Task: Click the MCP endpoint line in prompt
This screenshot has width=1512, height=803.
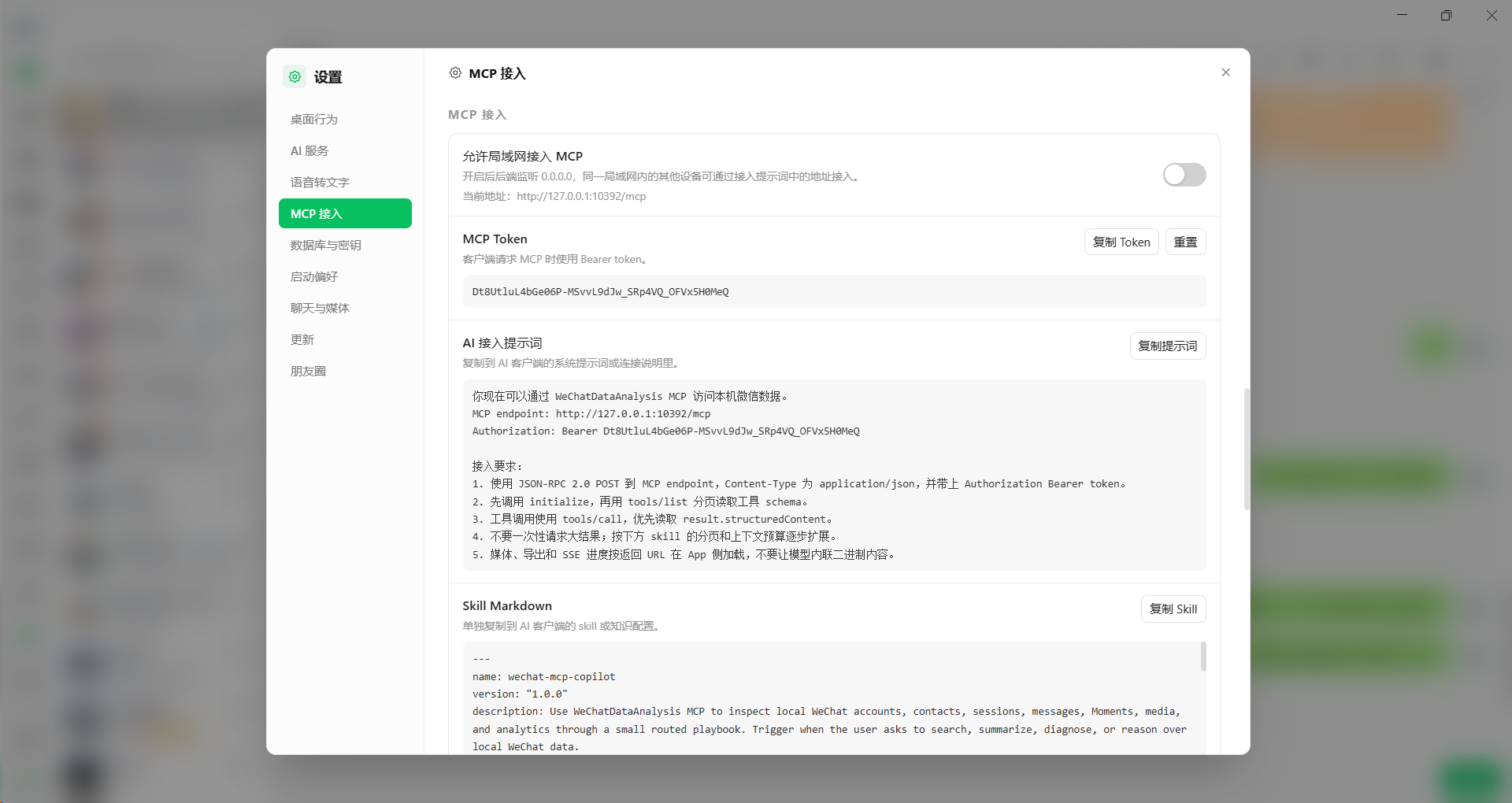Action: pos(591,413)
